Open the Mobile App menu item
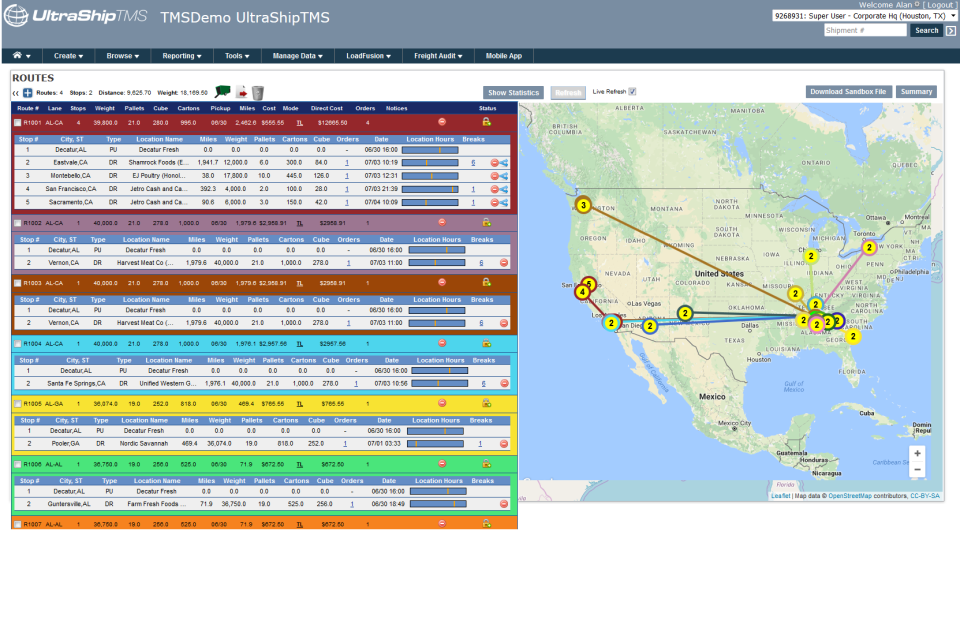This screenshot has width=960, height=621. 504,56
